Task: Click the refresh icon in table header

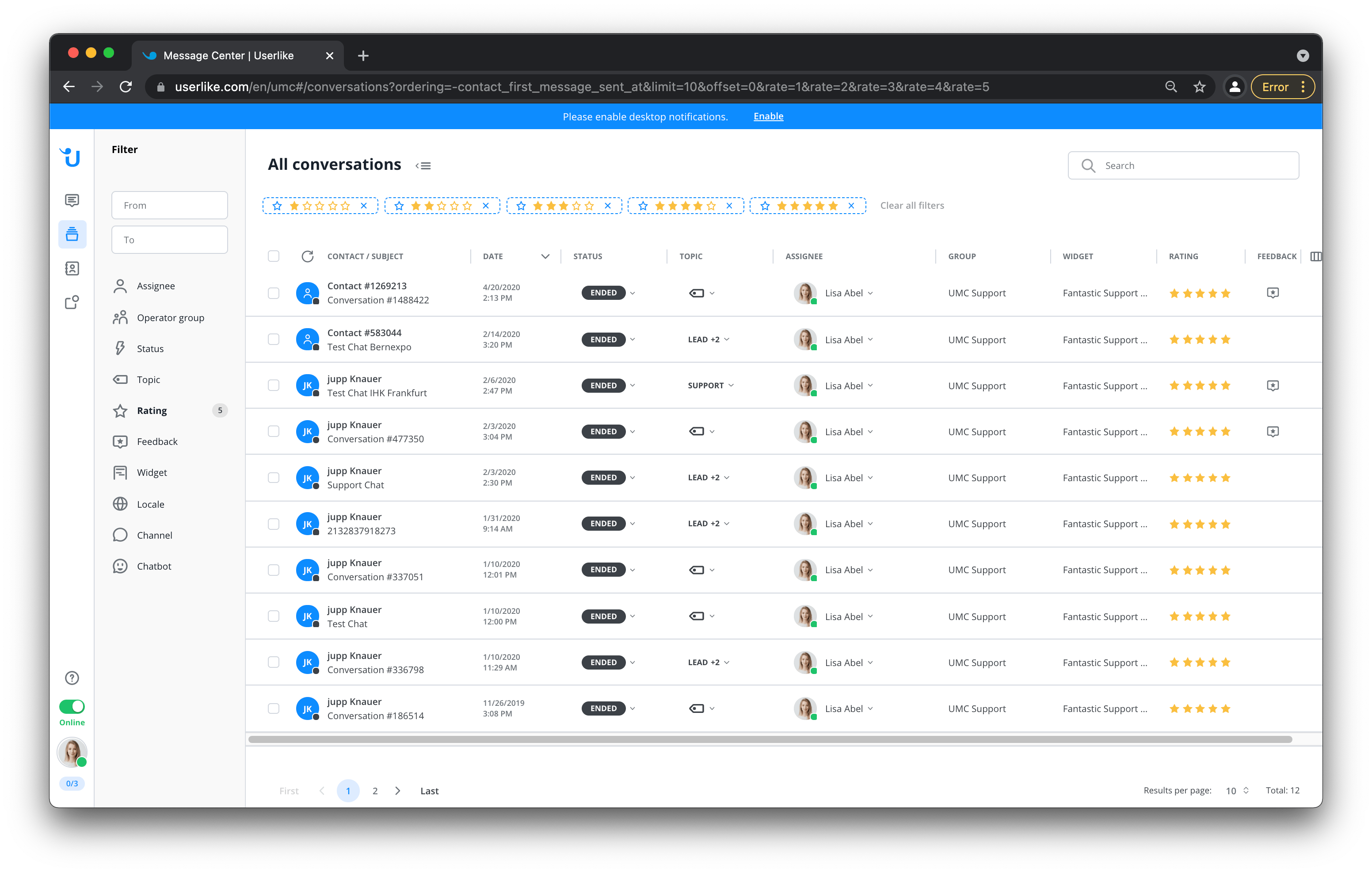Action: 307,256
